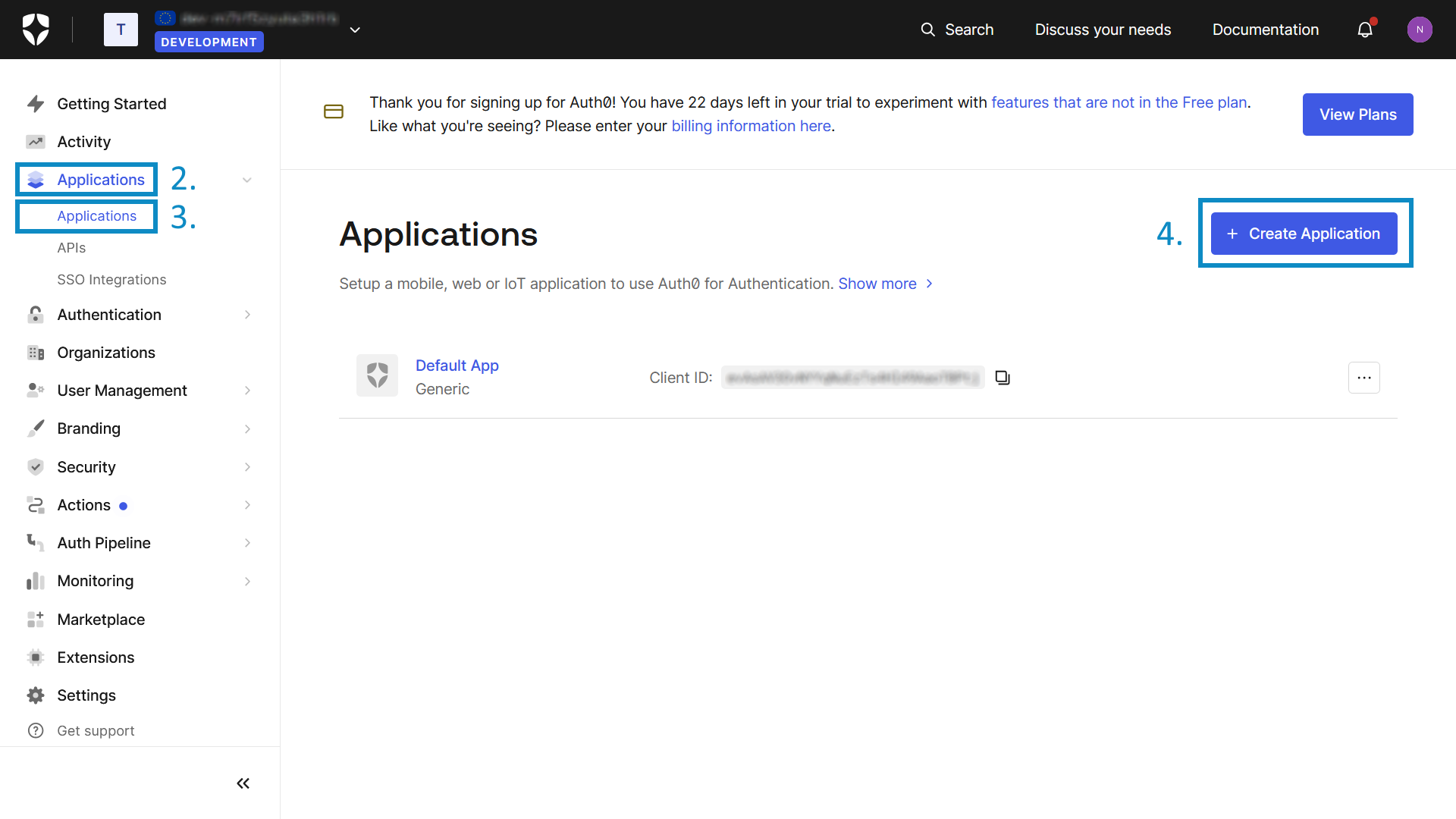Open the APIs sub-item
Screen dimensions: 1456x819
coord(71,248)
